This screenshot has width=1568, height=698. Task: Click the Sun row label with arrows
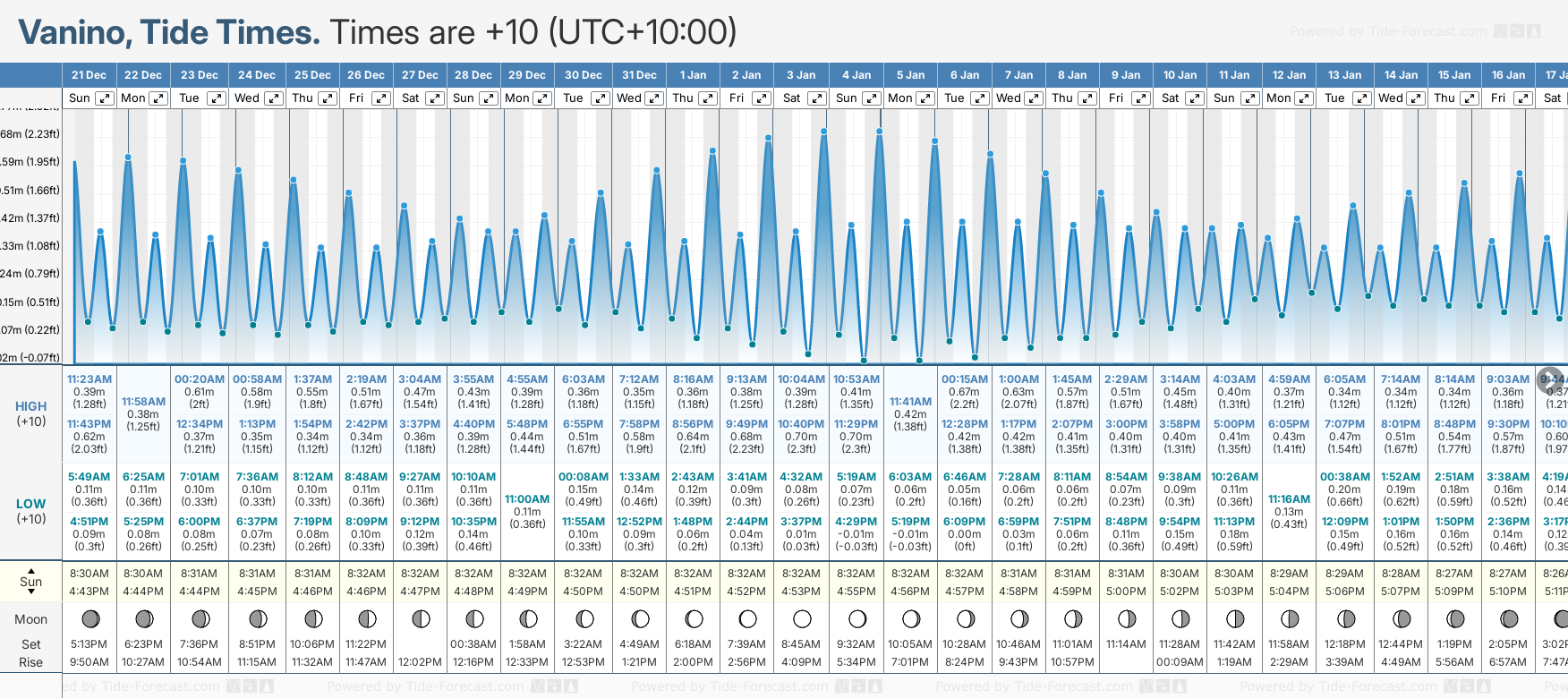click(31, 582)
